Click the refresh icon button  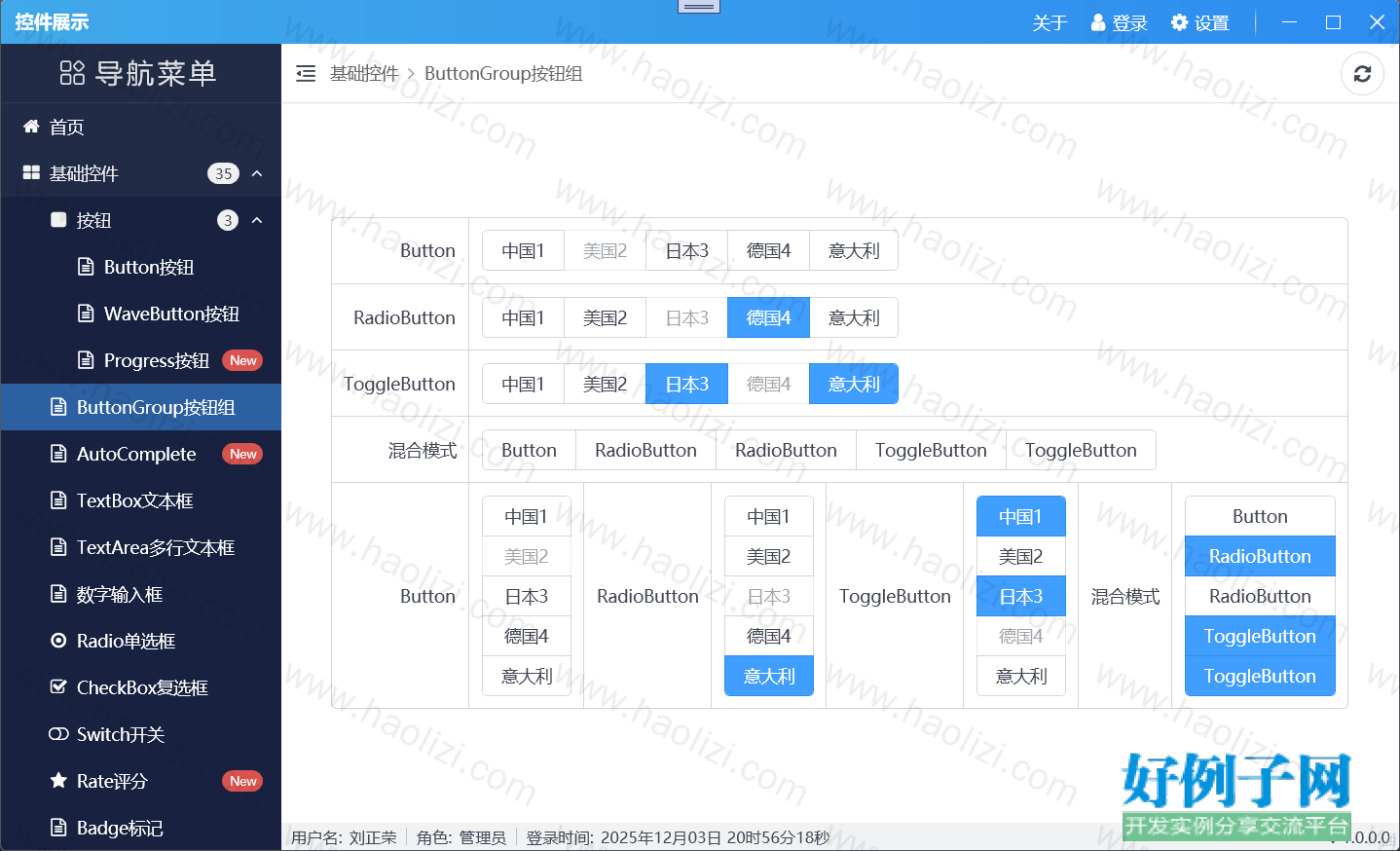click(1362, 73)
